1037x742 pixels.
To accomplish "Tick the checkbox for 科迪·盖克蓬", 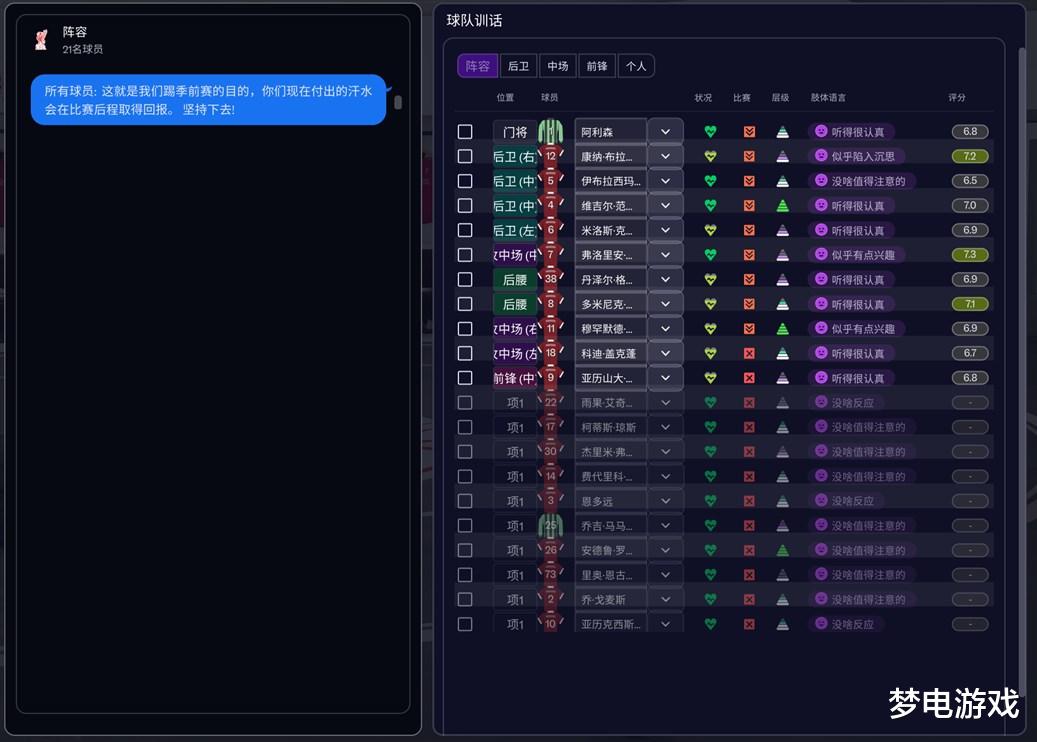I will pos(465,353).
